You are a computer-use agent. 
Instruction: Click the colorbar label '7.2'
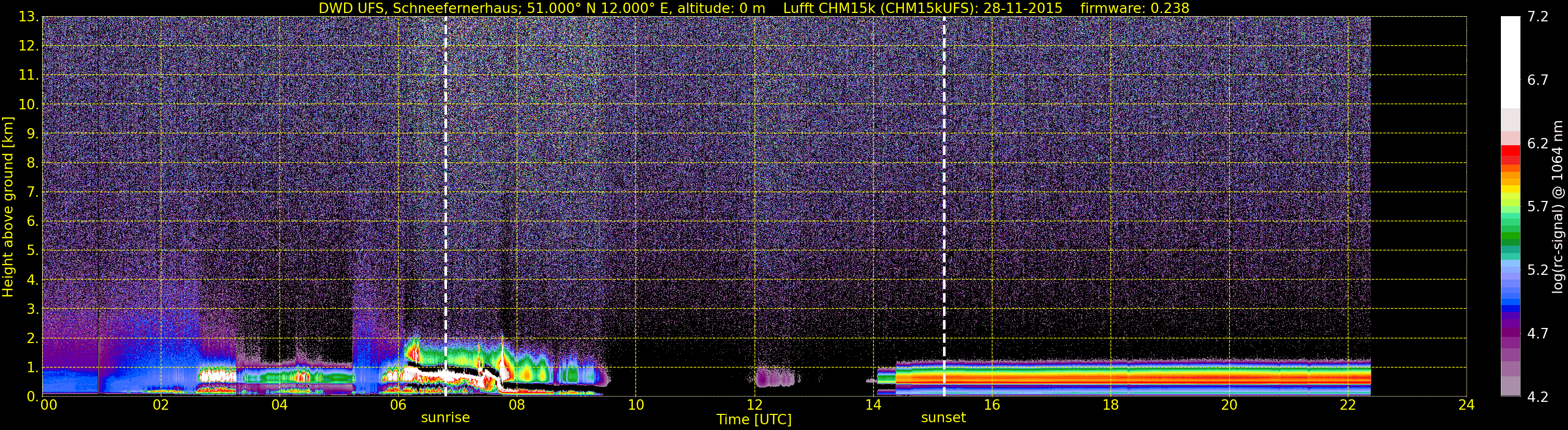coord(1538,17)
